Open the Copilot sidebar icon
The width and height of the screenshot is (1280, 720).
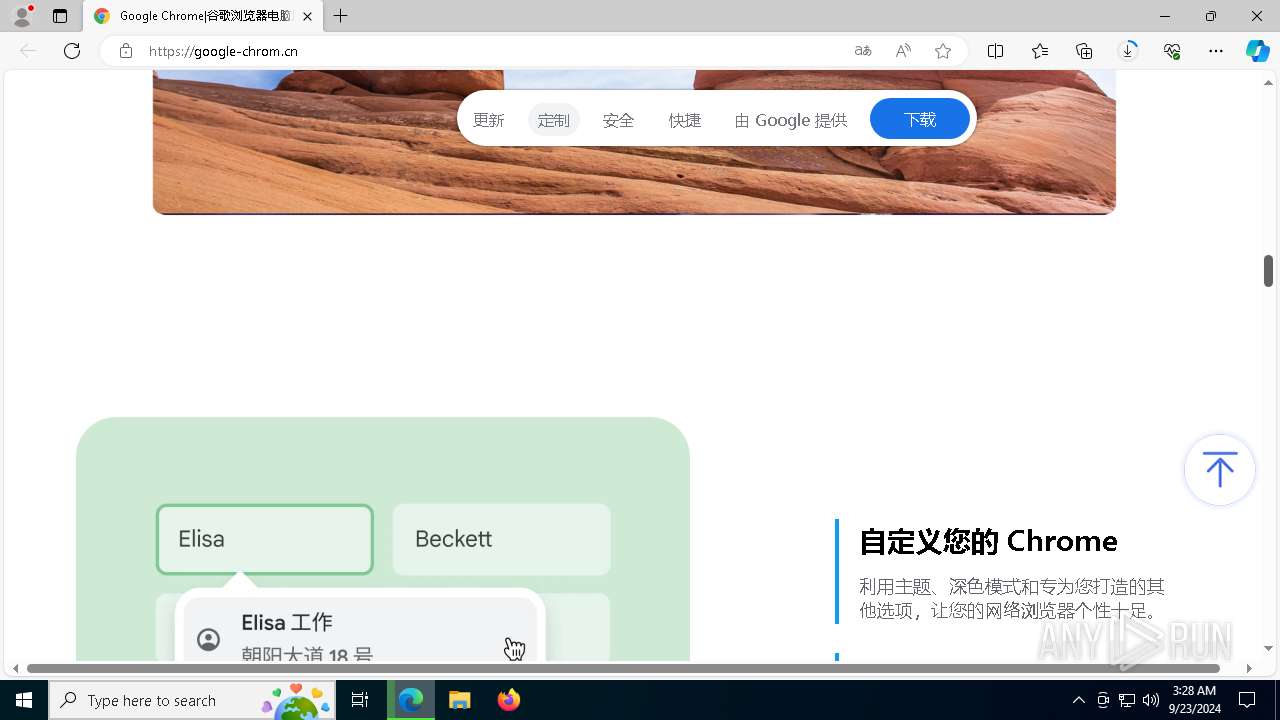click(x=1258, y=51)
